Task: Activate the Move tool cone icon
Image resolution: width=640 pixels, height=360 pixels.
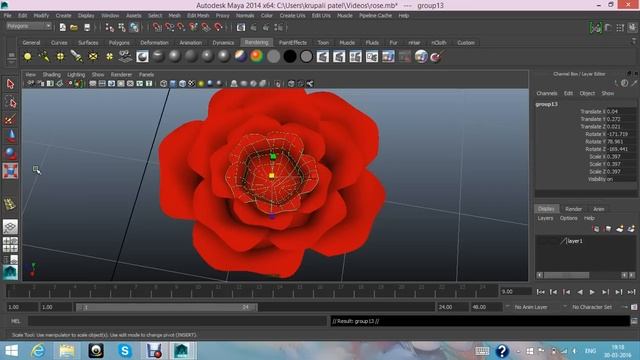Action: click(10, 136)
